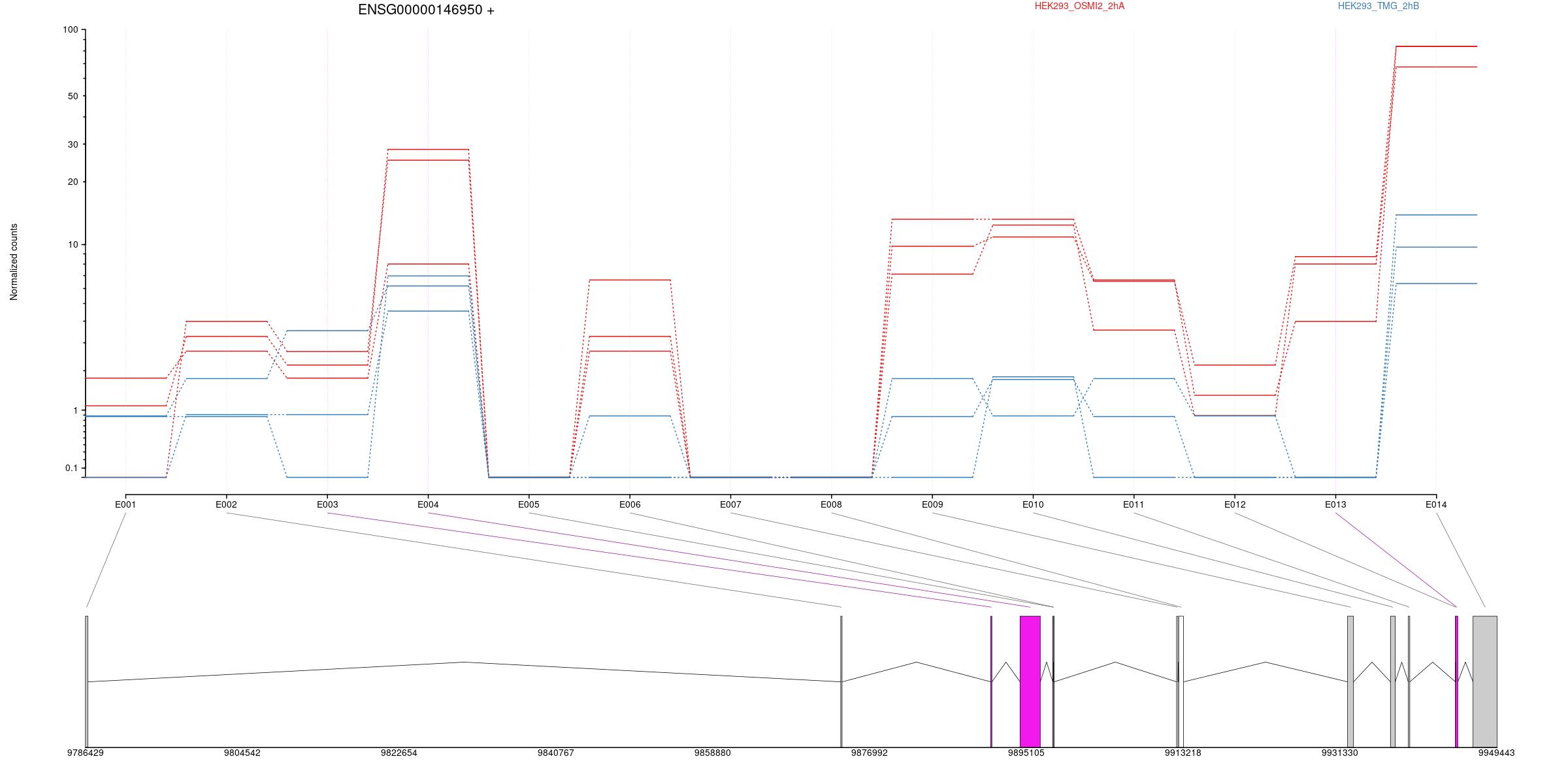Image resolution: width=1568 pixels, height=784 pixels.
Task: Click the gene title ENSG00000146950 +
Action: (x=426, y=10)
